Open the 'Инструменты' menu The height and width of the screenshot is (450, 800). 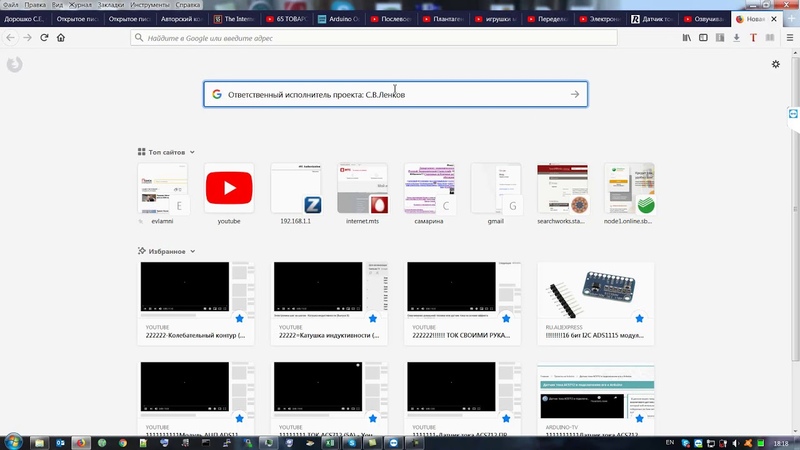click(x=149, y=5)
